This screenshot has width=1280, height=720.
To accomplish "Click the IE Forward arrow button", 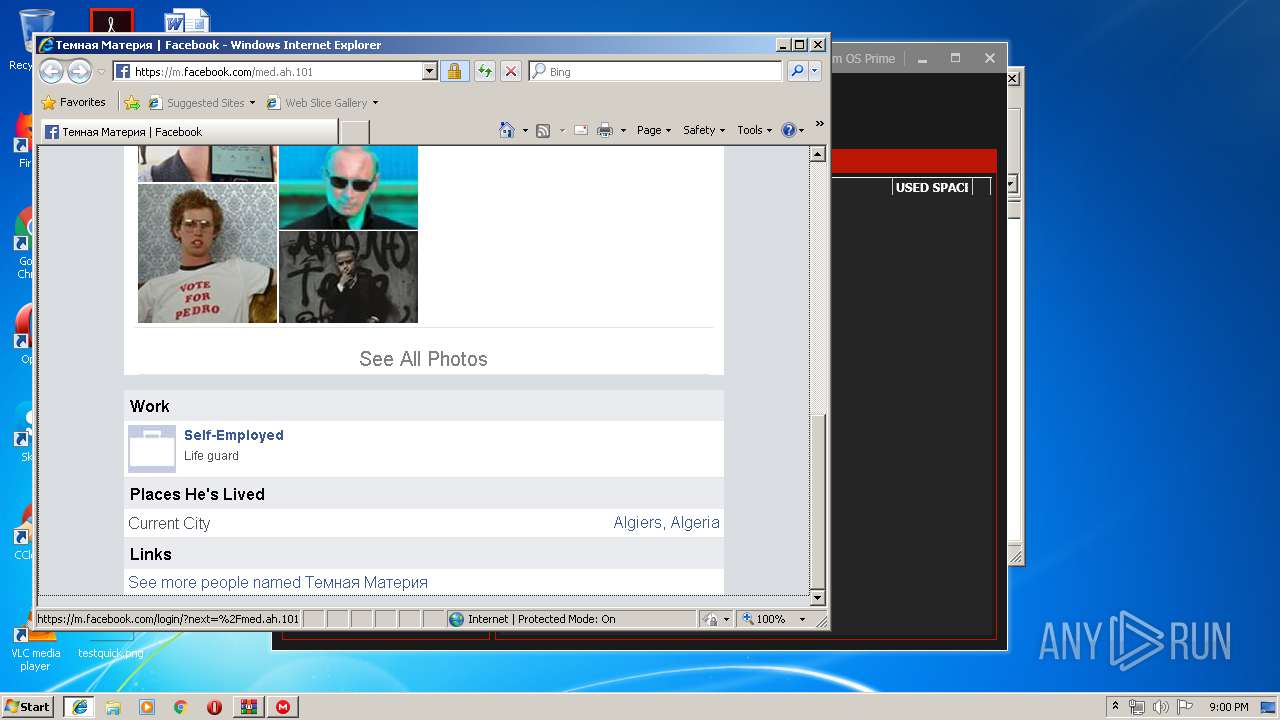I will [x=79, y=71].
